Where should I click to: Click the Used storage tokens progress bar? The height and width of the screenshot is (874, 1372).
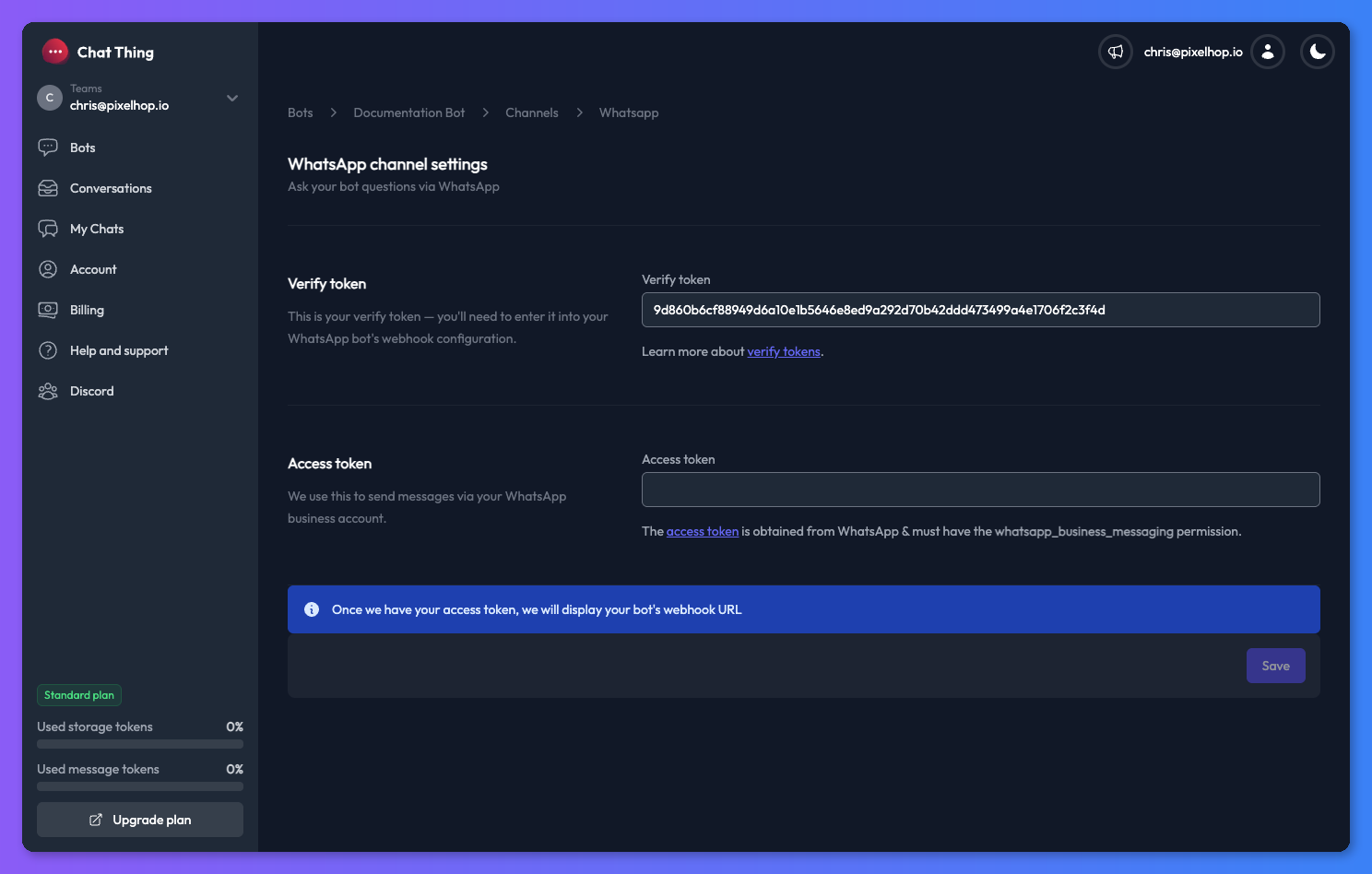point(140,744)
